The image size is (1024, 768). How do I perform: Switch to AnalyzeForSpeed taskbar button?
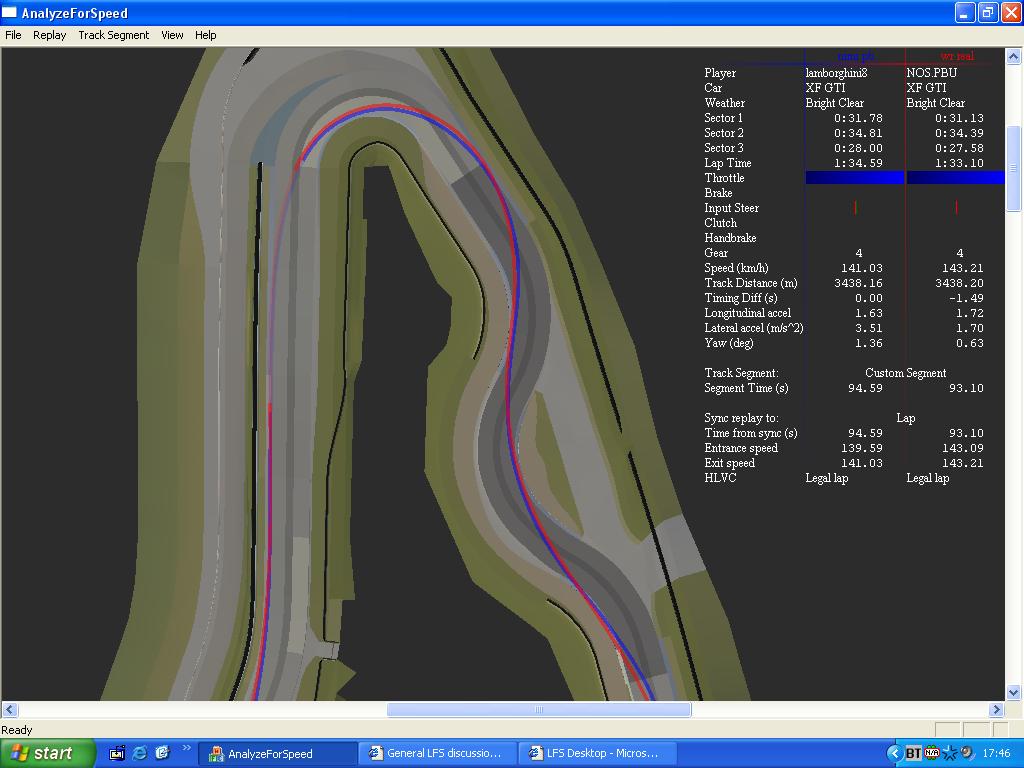277,754
